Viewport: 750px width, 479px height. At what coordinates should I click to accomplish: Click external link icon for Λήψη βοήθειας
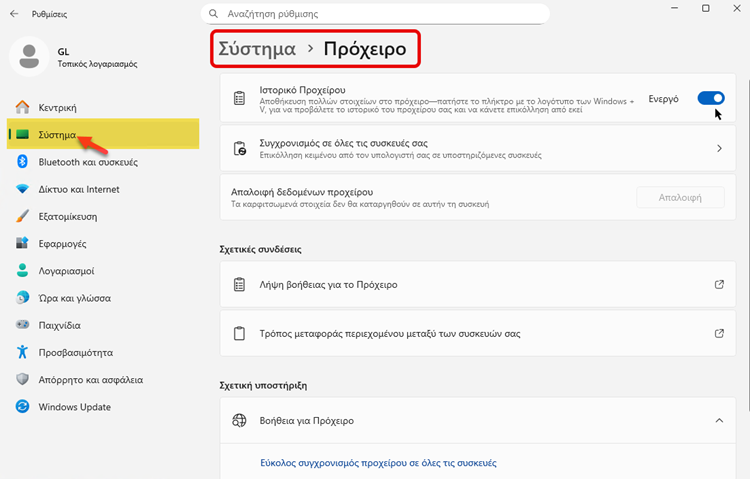click(x=719, y=284)
